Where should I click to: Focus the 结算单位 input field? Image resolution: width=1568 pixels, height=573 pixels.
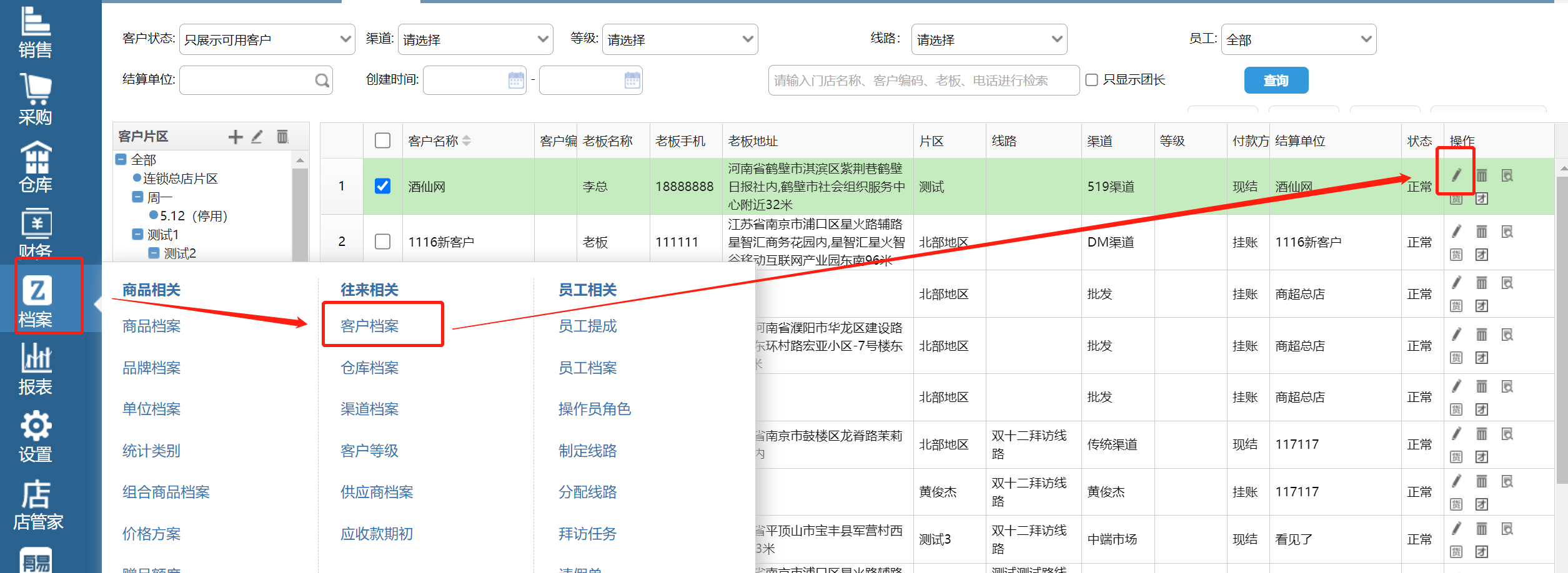click(x=256, y=80)
